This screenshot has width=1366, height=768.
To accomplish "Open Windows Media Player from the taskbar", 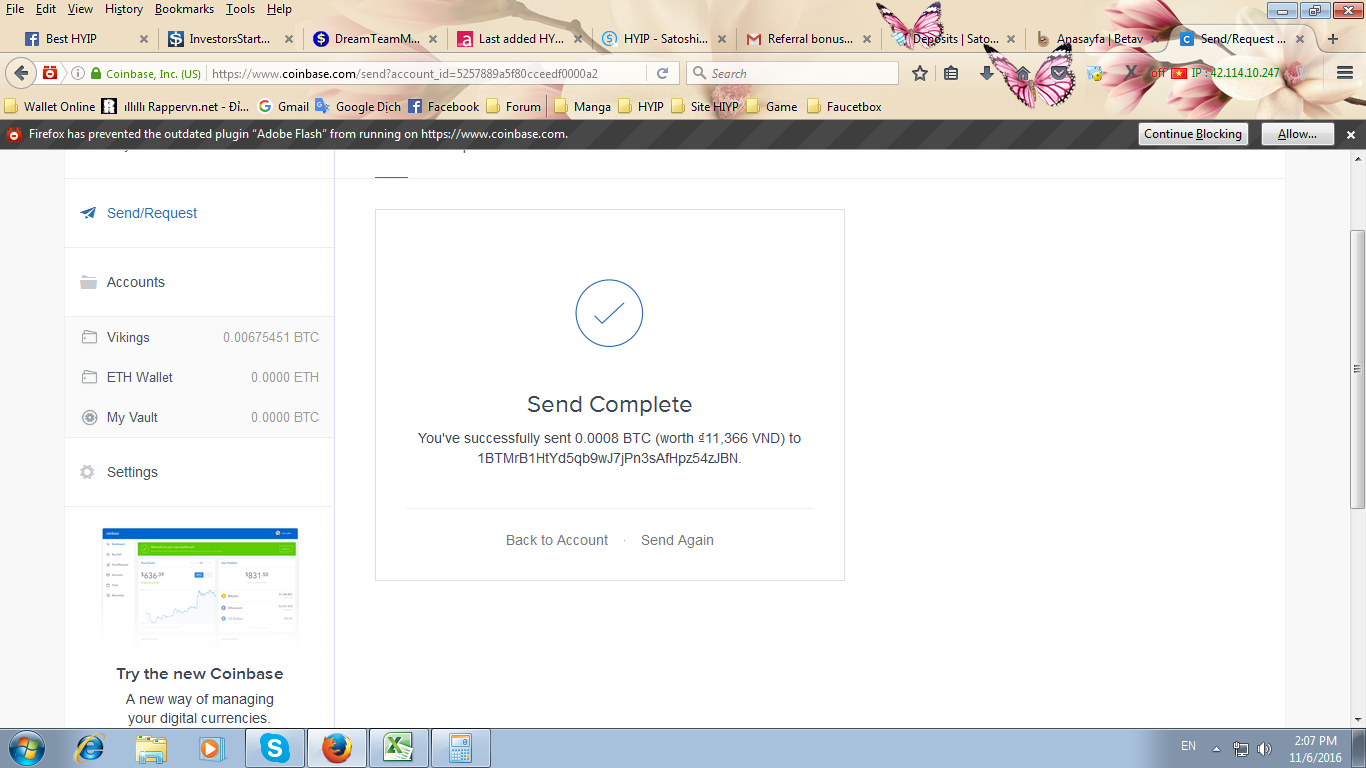I will [211, 748].
